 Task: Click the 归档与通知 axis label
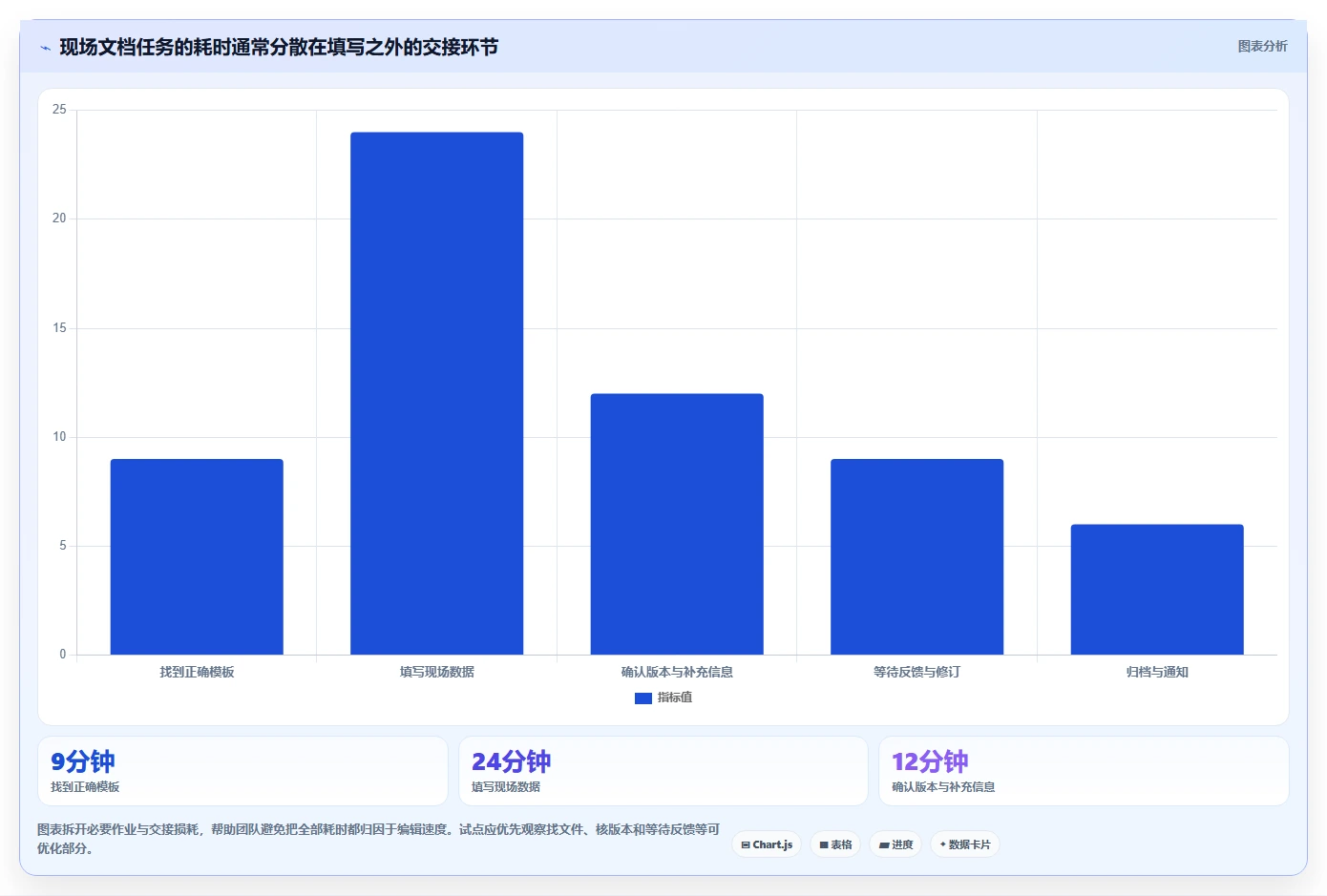(x=1157, y=672)
